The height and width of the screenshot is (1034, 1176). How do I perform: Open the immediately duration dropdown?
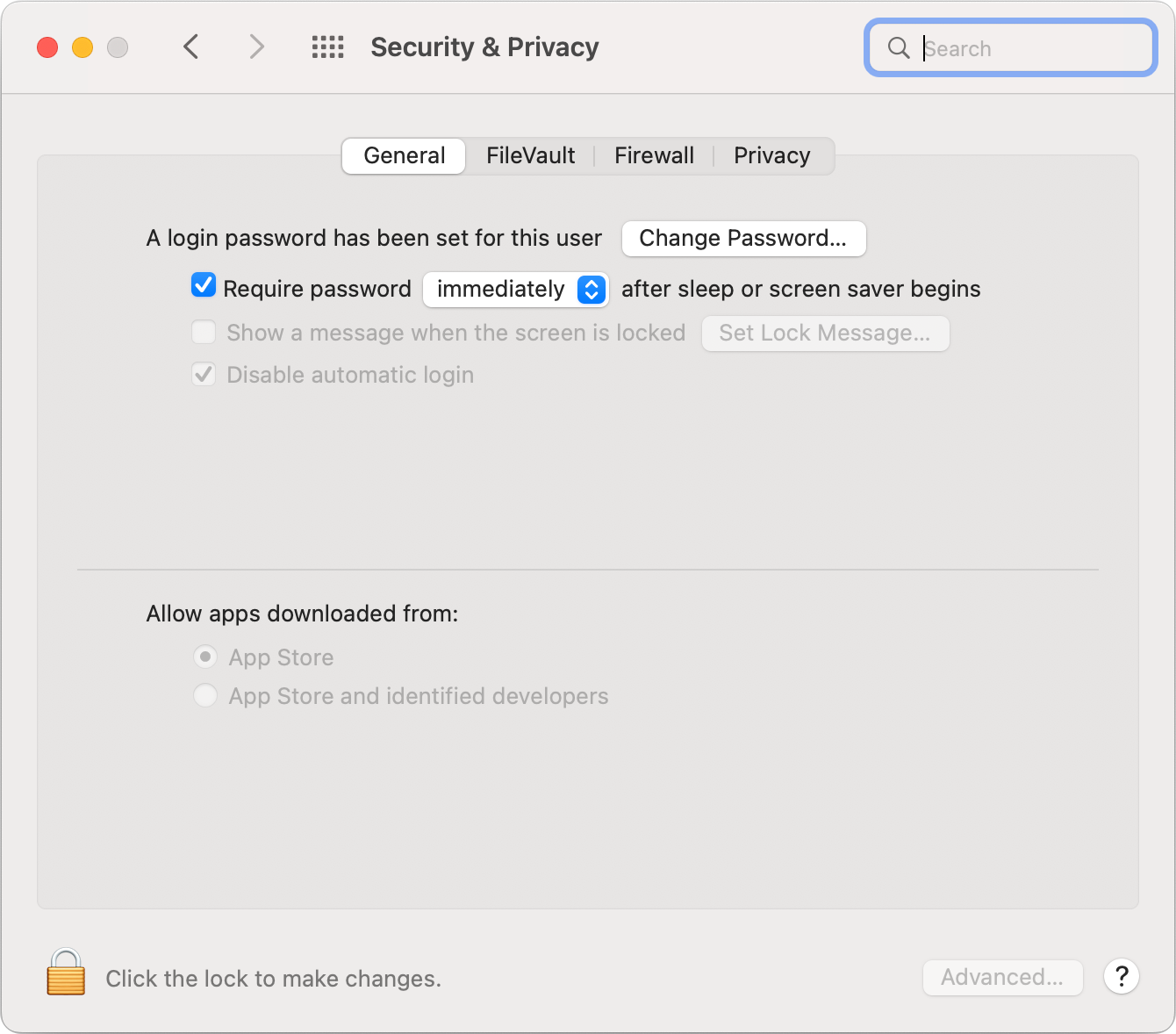(x=516, y=289)
